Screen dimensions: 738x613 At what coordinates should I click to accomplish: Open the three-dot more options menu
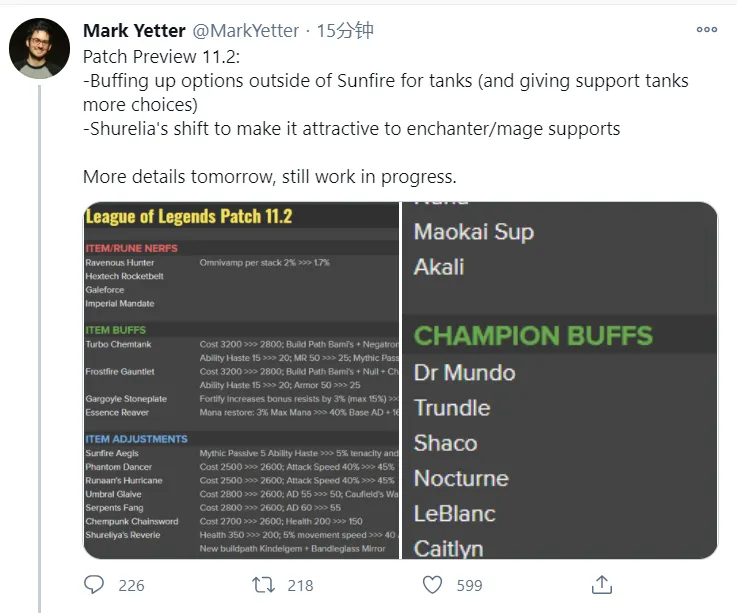tap(706, 29)
